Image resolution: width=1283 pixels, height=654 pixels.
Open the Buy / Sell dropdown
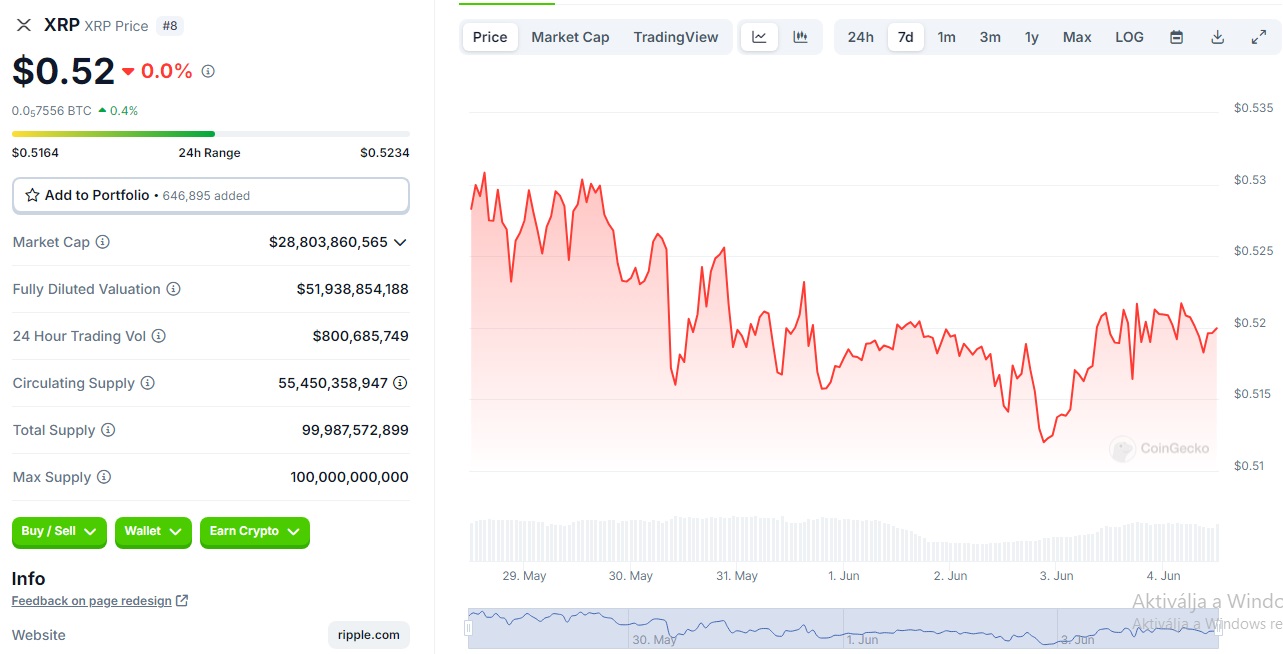pyautogui.click(x=59, y=532)
